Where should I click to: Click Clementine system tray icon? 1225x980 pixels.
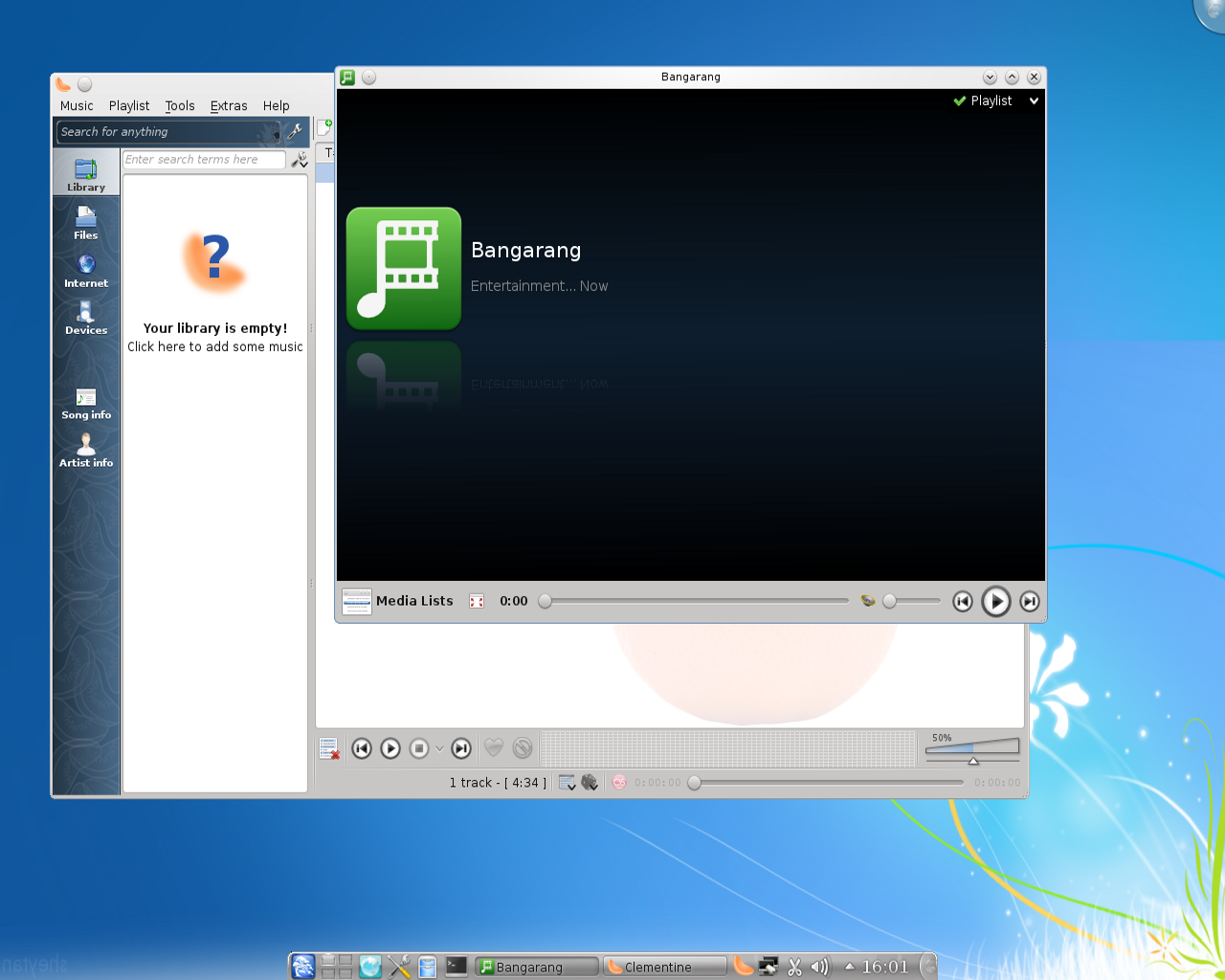click(x=744, y=967)
